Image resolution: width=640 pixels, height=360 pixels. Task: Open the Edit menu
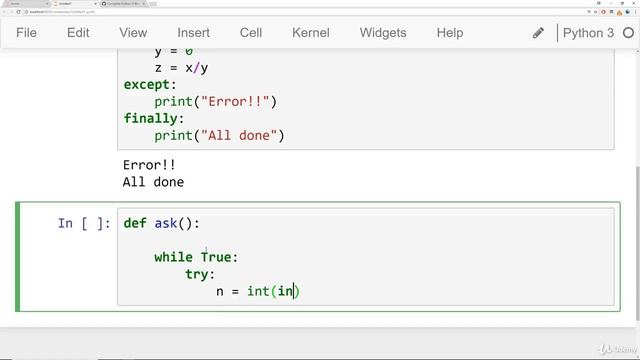pyautogui.click(x=78, y=33)
